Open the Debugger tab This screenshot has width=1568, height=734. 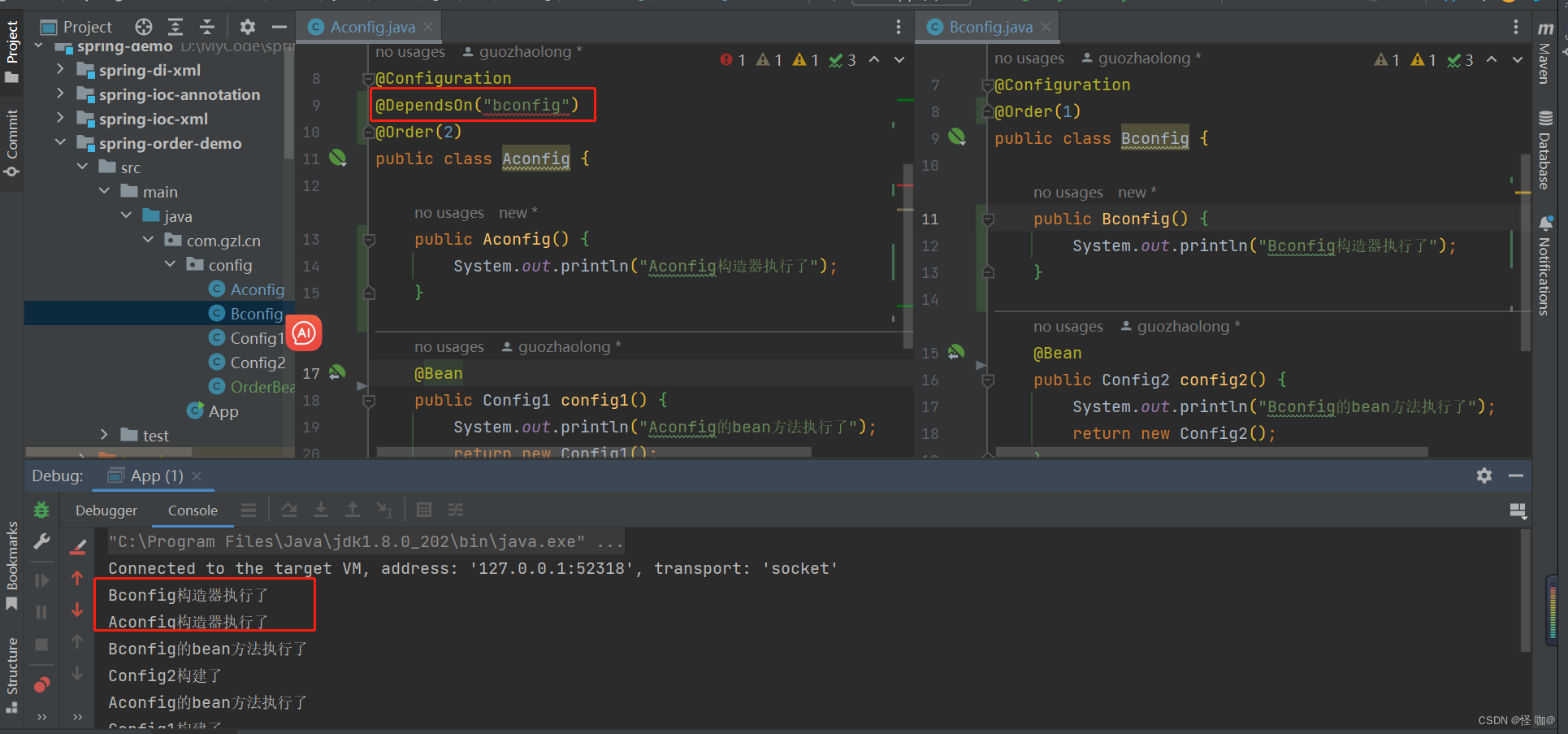(106, 510)
